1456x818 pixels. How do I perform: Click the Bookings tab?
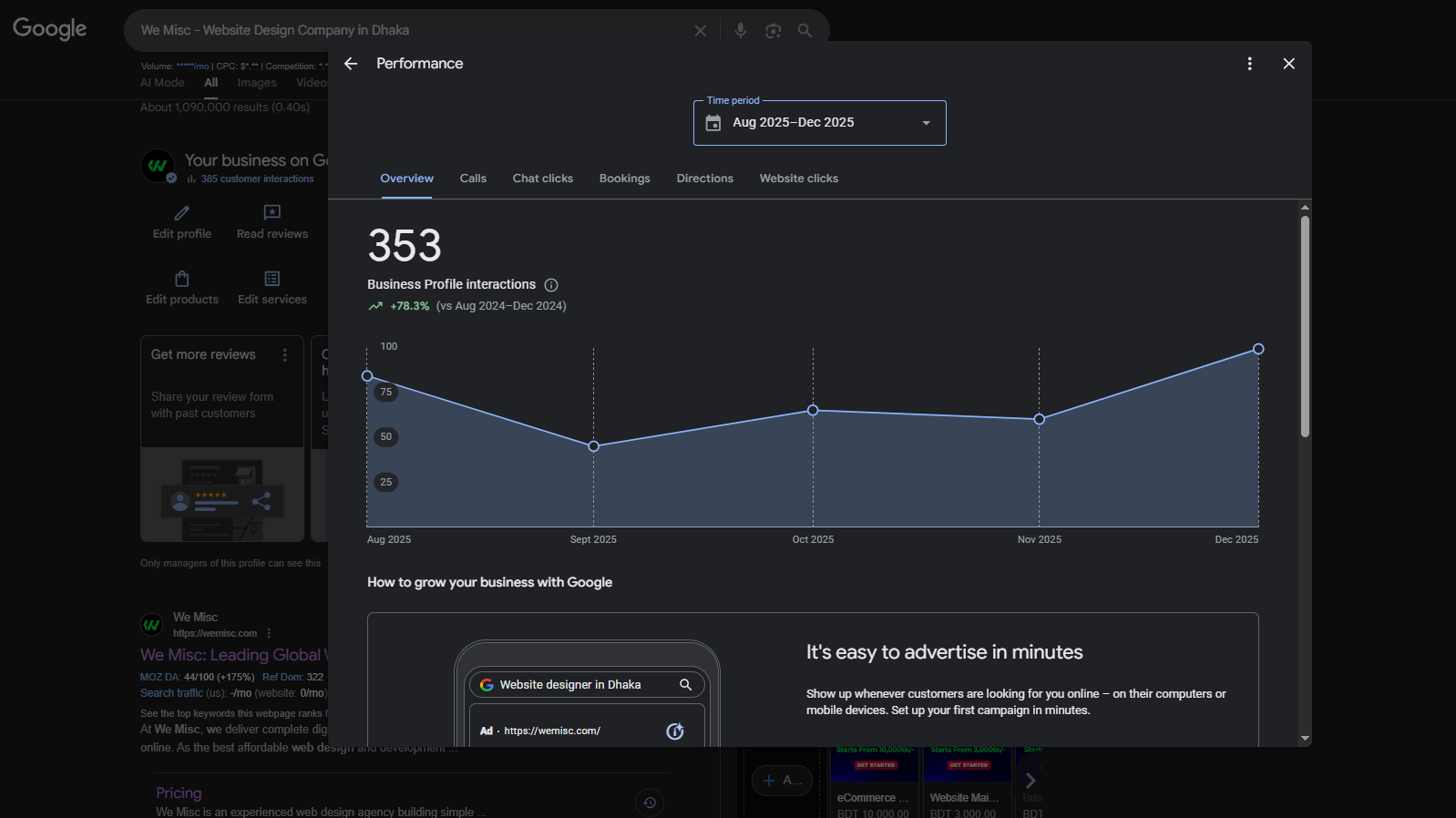[624, 179]
